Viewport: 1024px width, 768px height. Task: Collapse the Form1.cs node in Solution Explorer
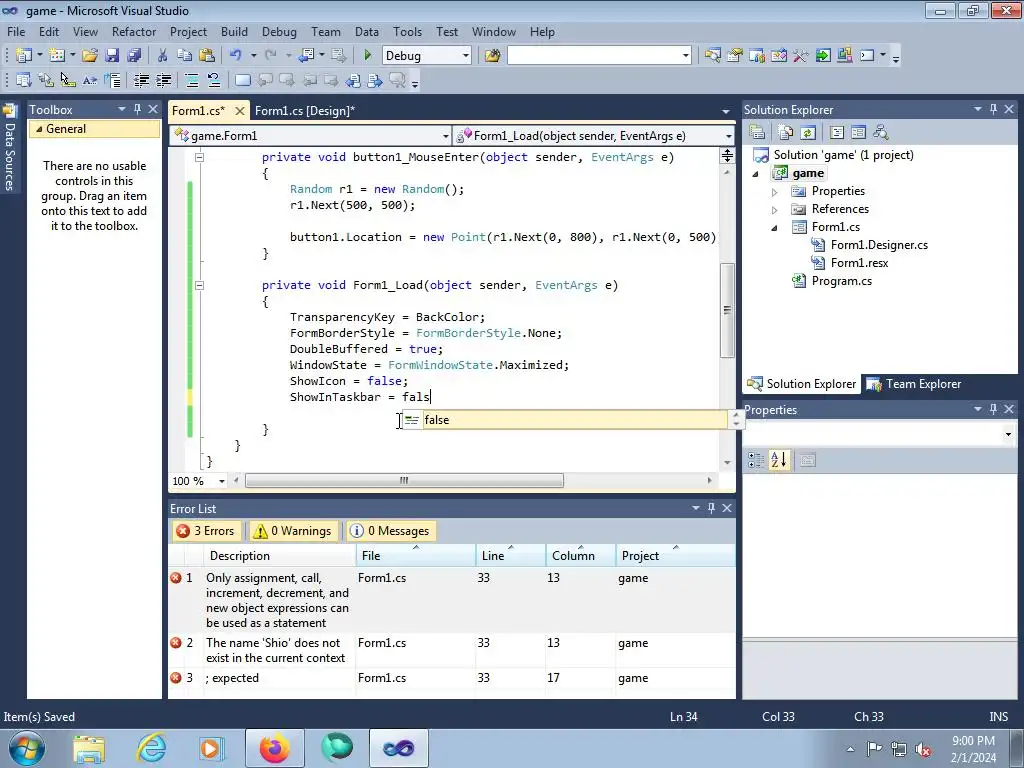click(x=775, y=228)
